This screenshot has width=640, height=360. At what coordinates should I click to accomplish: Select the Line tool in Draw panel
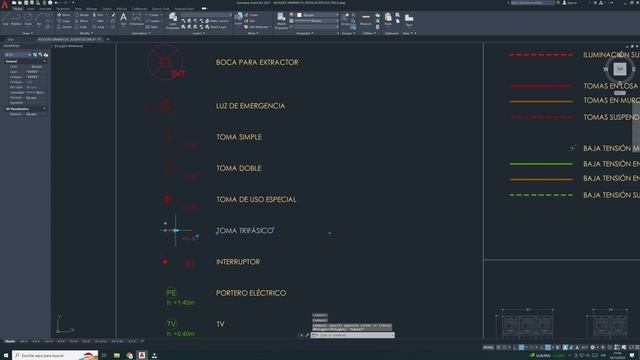pos(5,19)
